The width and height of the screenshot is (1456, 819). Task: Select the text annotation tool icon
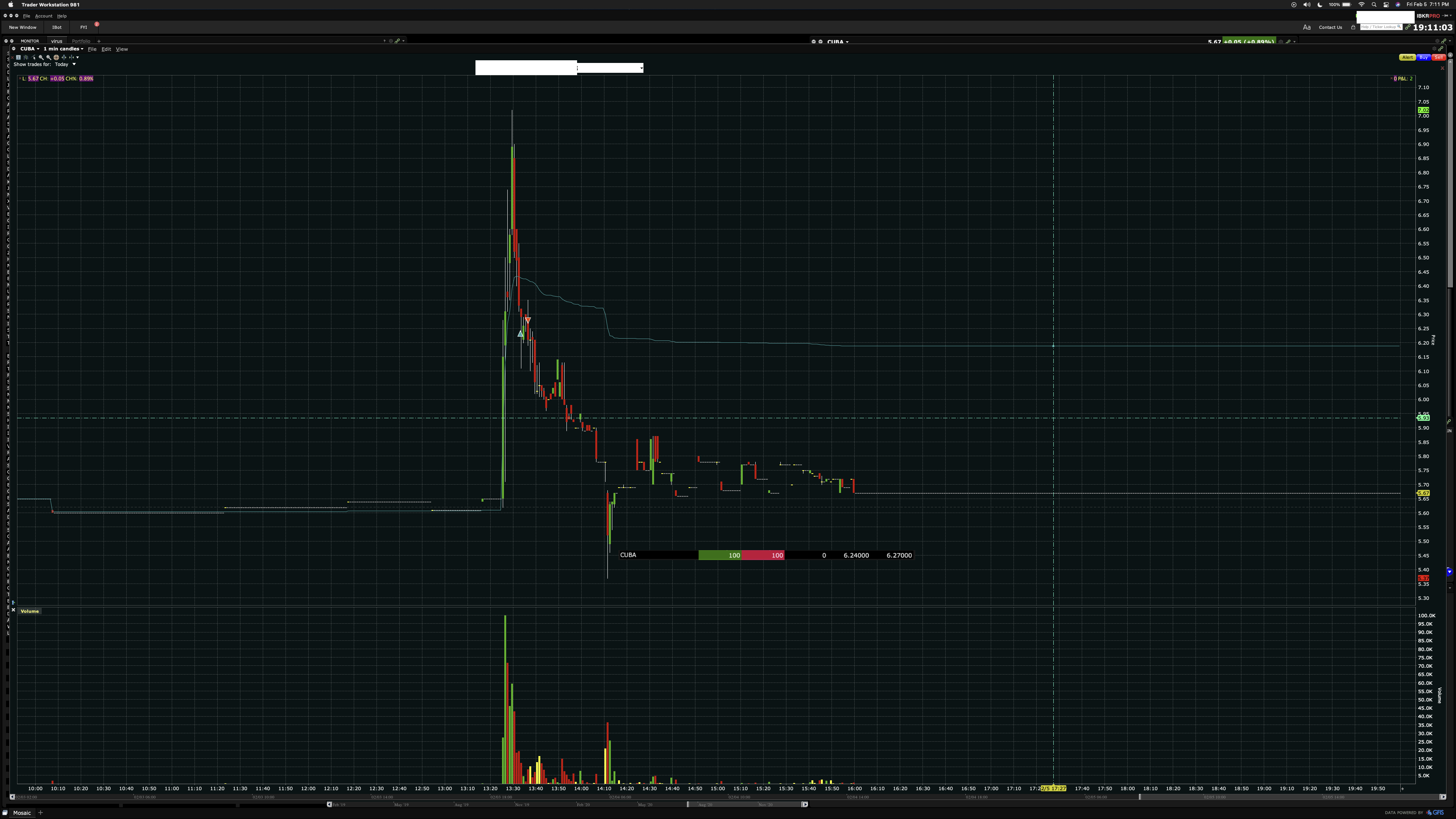click(18, 58)
